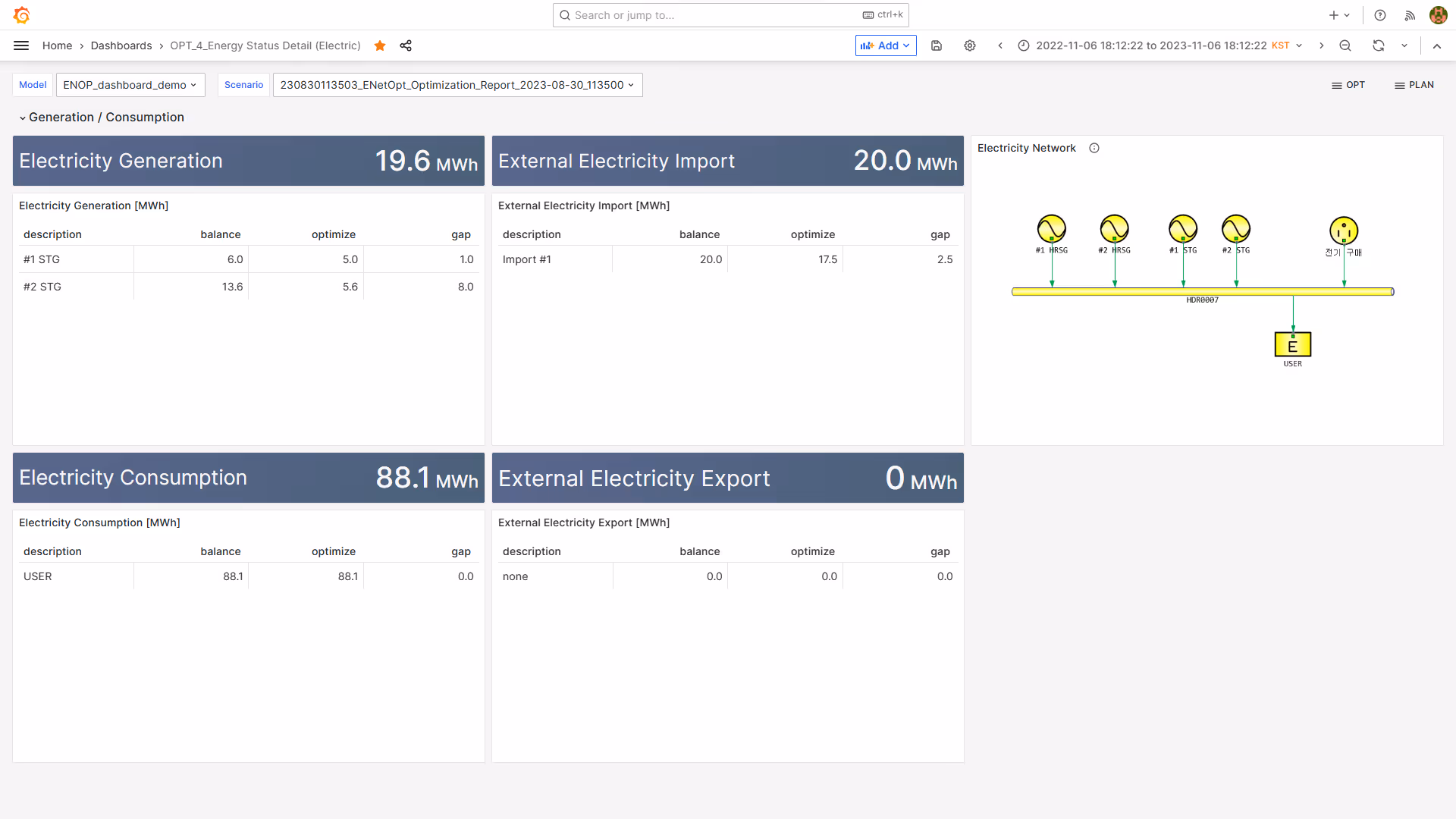The image size is (1456, 819).
Task: Click External Electricity Export stat panel
Action: tap(728, 478)
